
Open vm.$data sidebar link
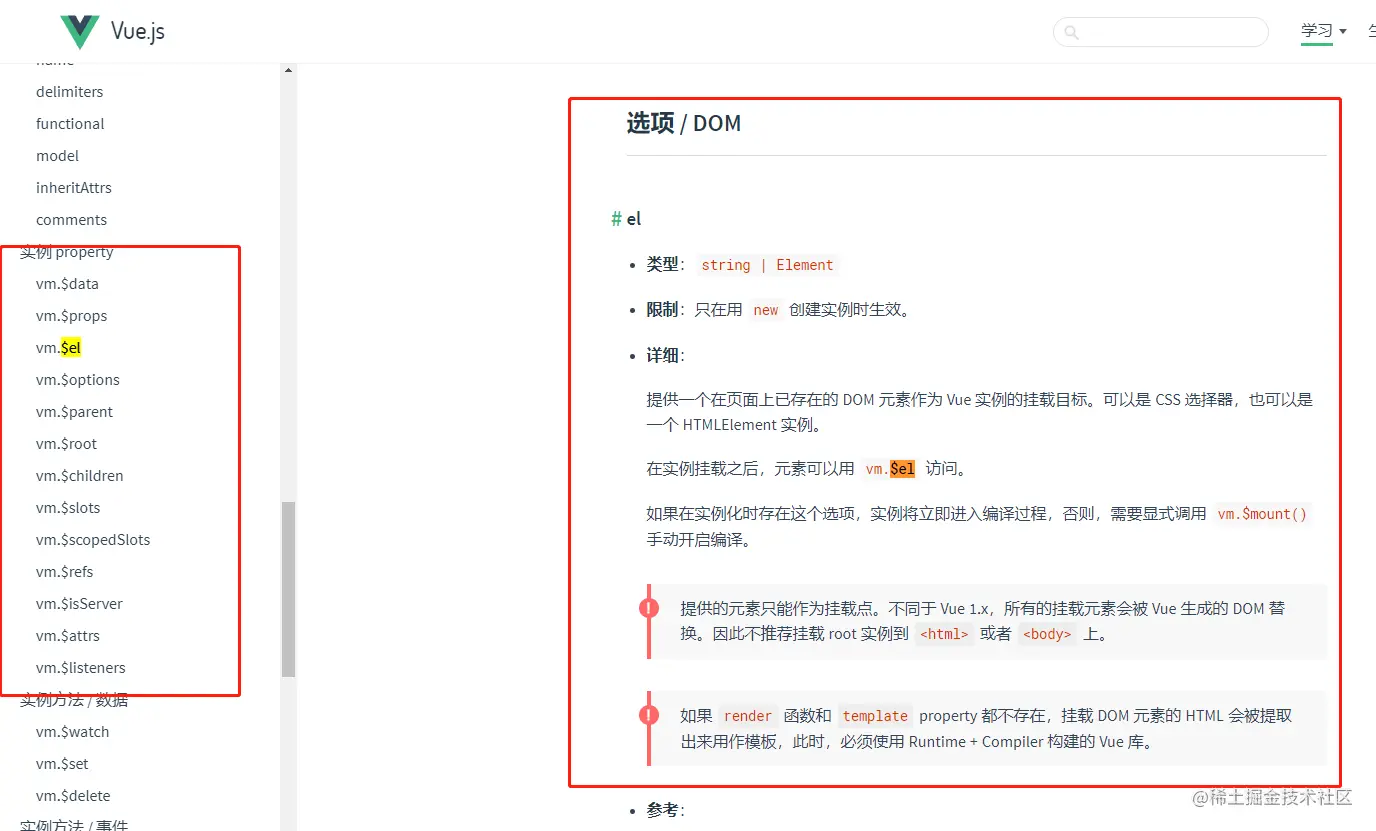[x=67, y=284]
